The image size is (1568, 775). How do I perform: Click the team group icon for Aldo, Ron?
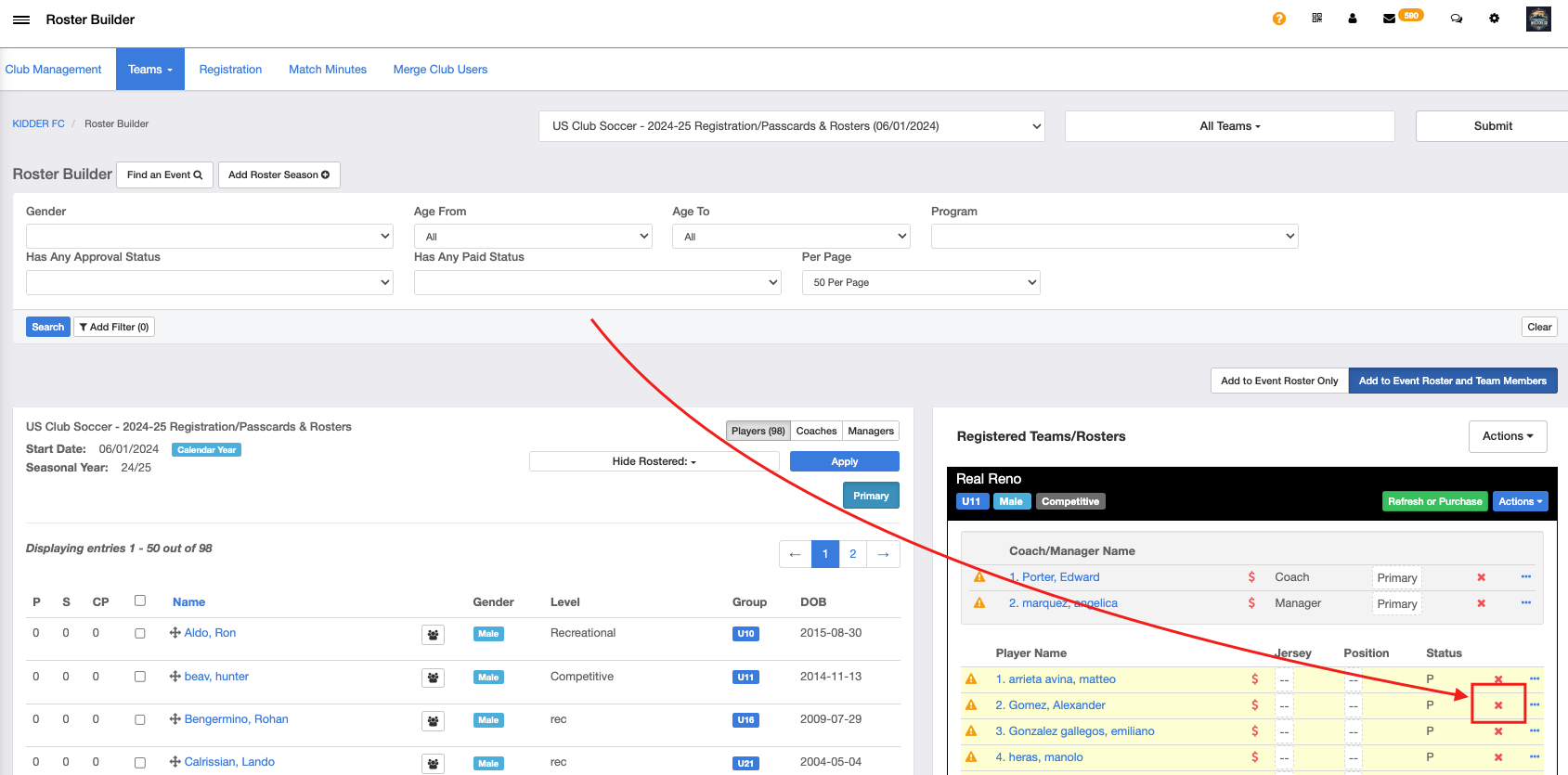(x=433, y=635)
